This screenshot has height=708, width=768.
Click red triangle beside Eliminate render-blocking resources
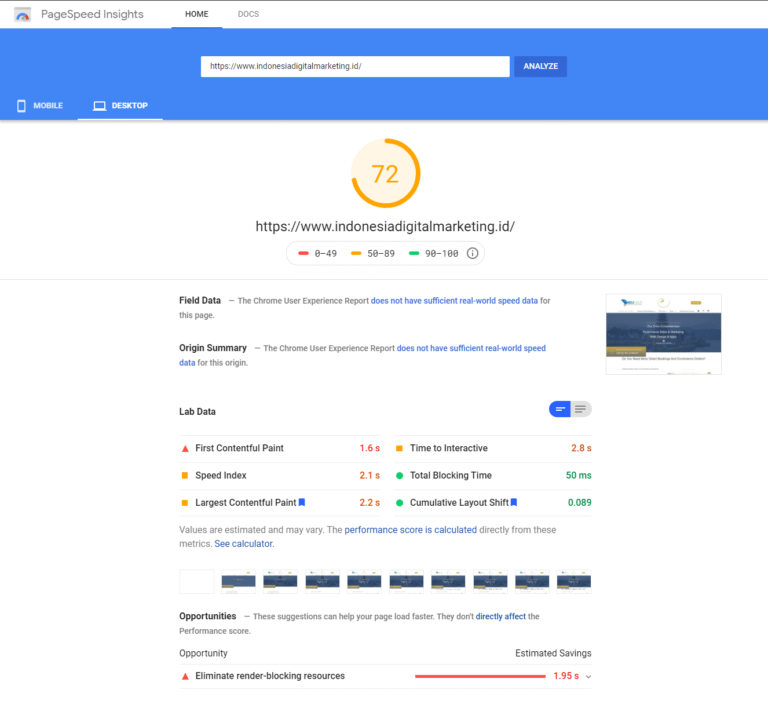click(185, 677)
